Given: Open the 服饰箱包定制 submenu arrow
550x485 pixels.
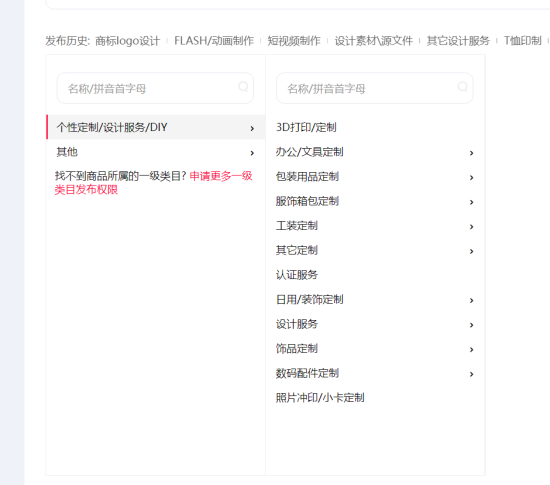Looking at the screenshot, I should pos(472,202).
